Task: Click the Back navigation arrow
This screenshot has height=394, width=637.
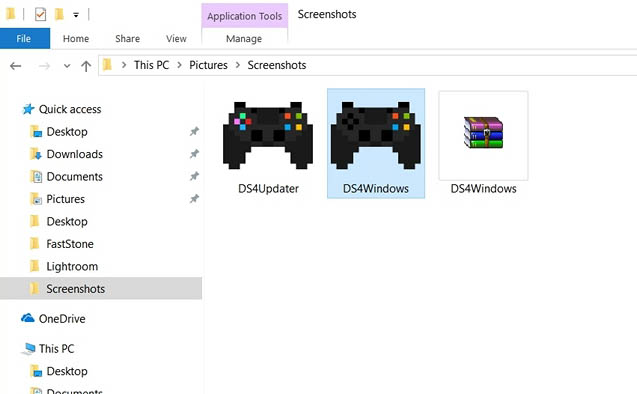Action: point(15,66)
